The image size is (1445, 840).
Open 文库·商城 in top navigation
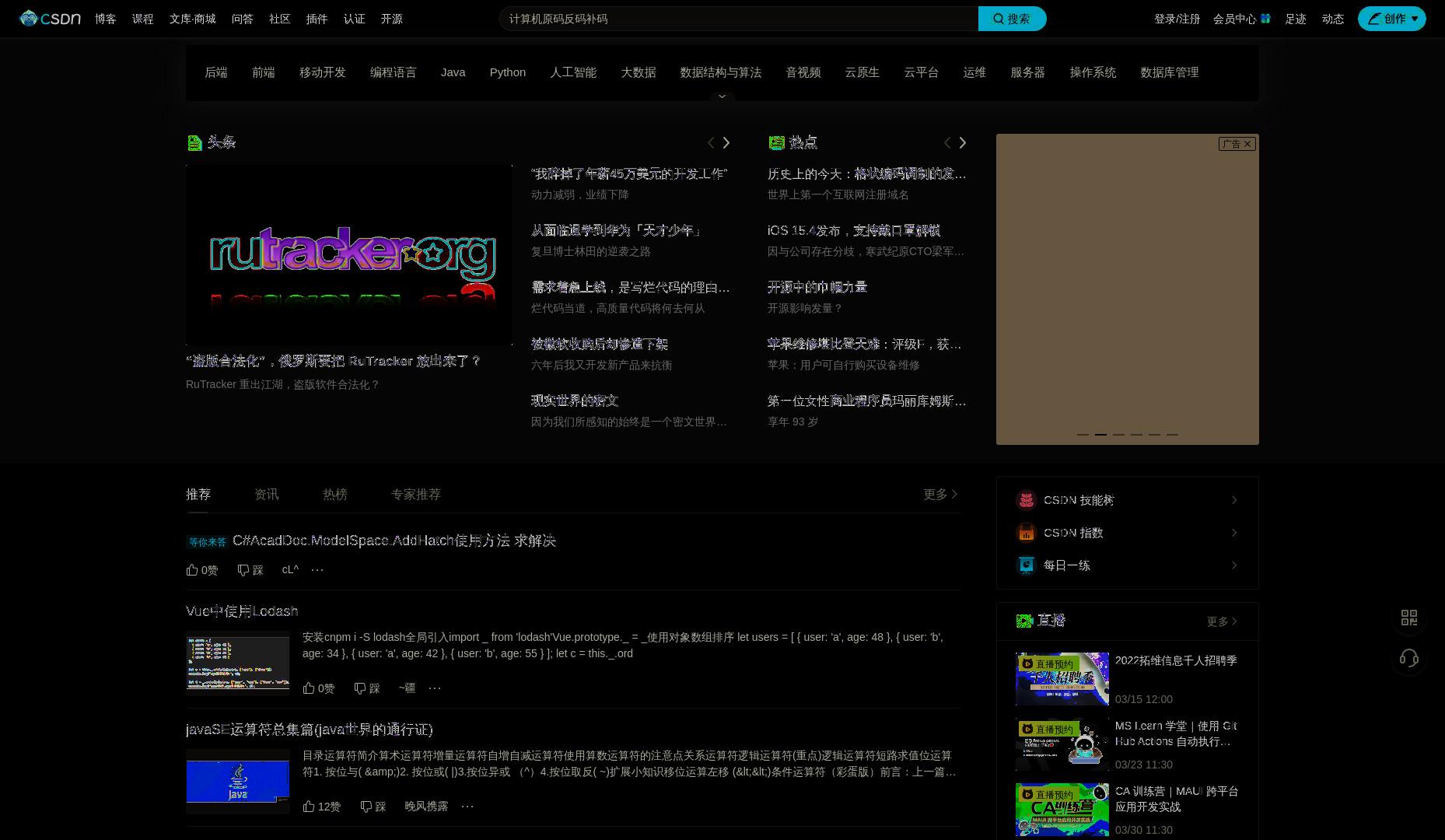tap(193, 19)
